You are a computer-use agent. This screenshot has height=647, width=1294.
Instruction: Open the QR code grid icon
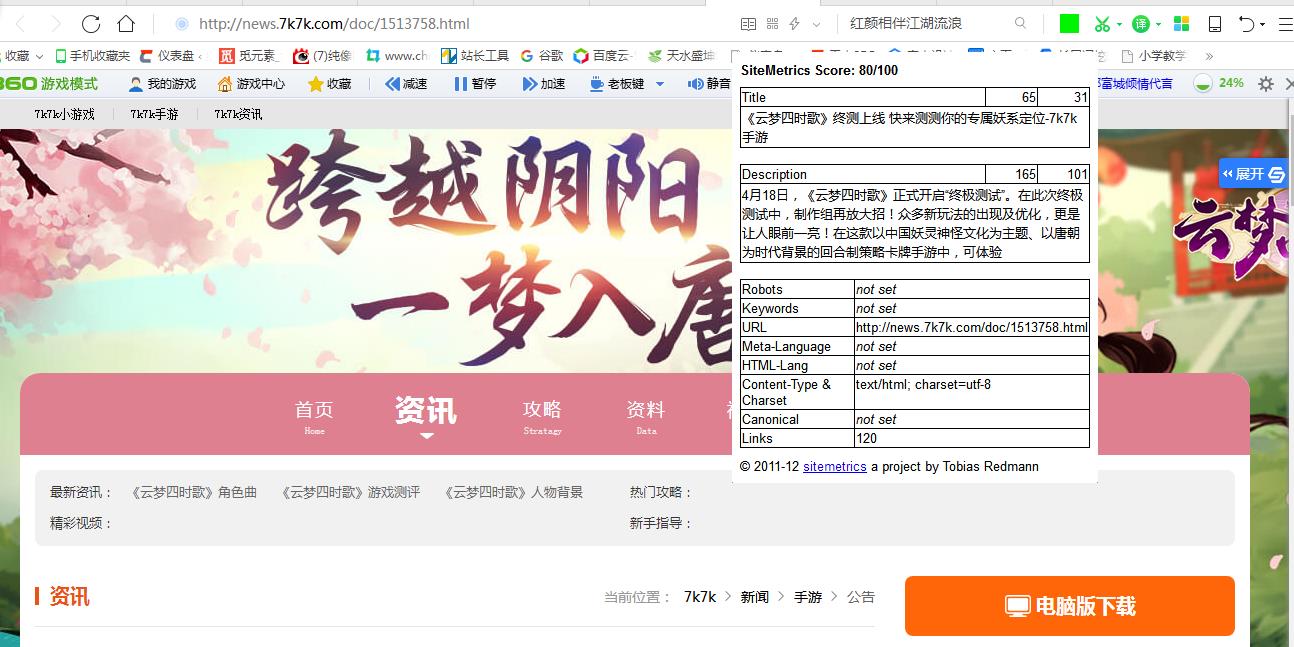pyautogui.click(x=772, y=23)
